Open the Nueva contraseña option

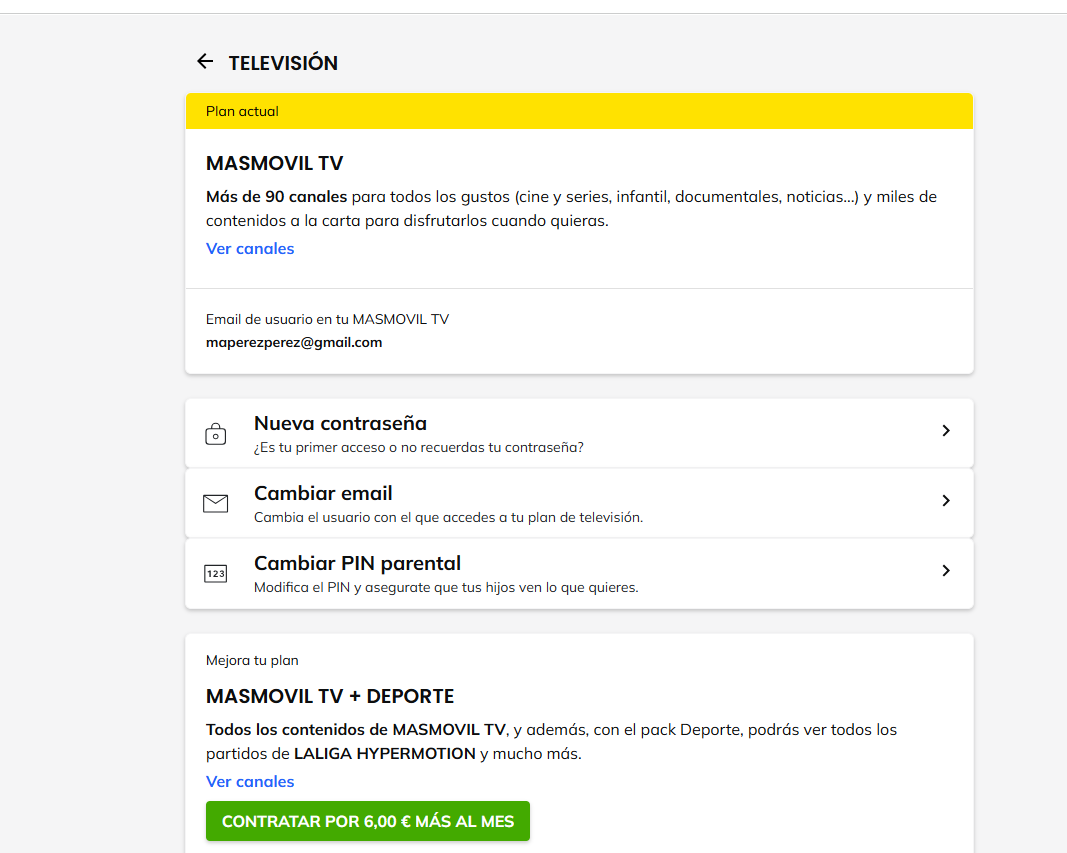[579, 433]
